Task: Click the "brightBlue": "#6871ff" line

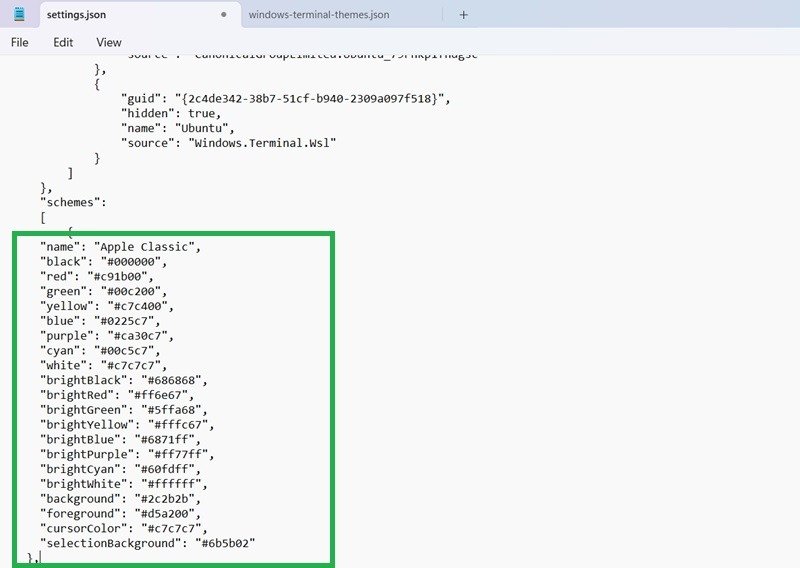Action: [120, 439]
